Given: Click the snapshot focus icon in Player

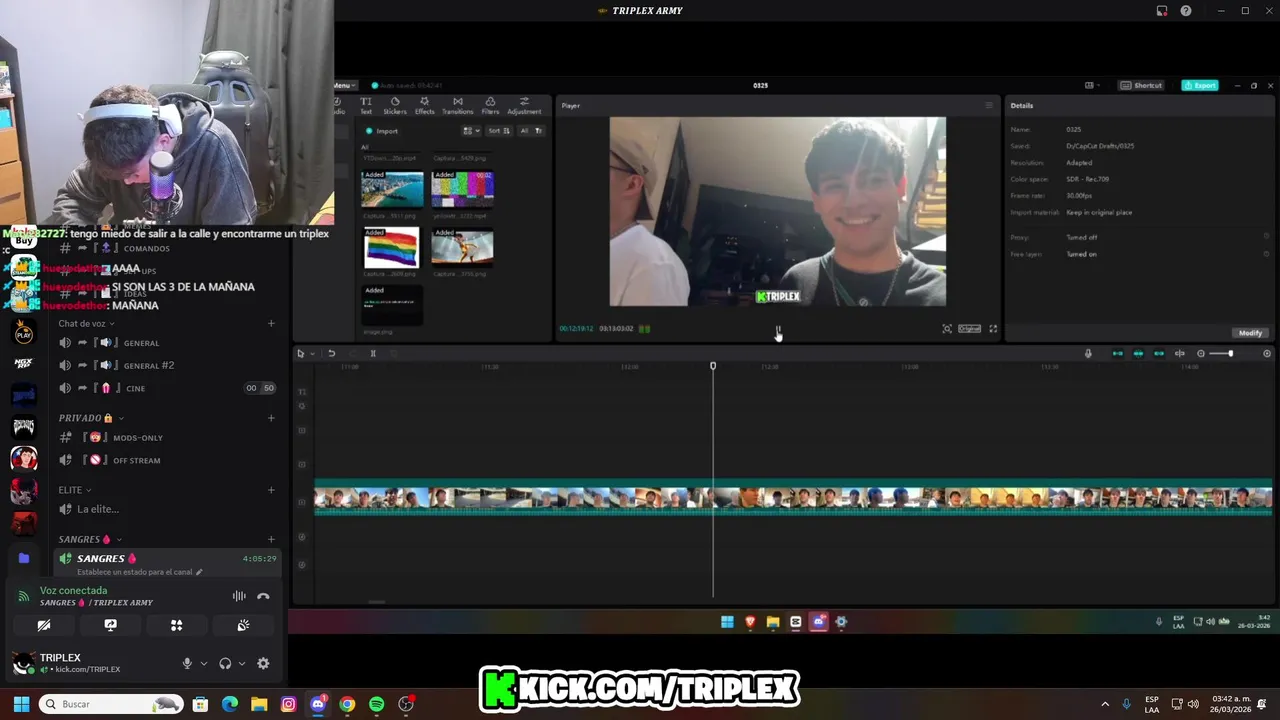Looking at the screenshot, I should (x=947, y=328).
